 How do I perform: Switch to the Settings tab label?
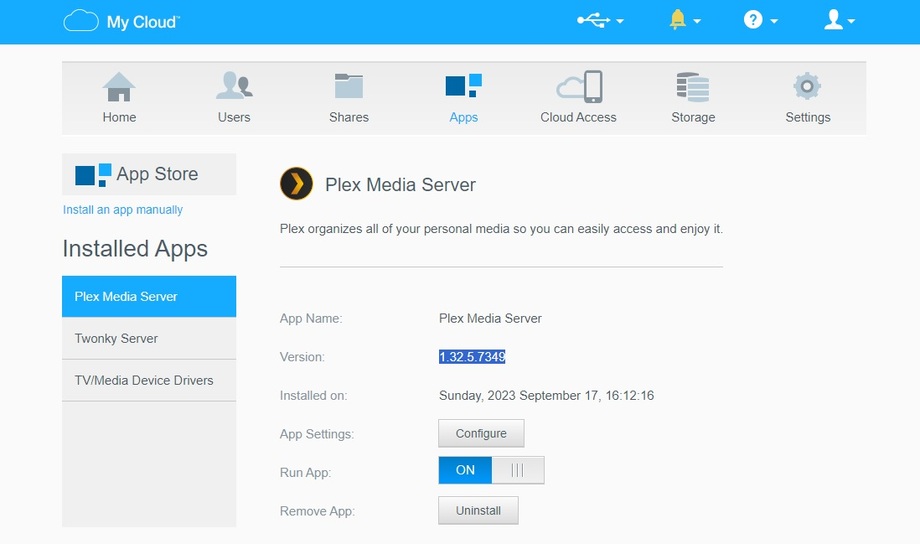808,117
